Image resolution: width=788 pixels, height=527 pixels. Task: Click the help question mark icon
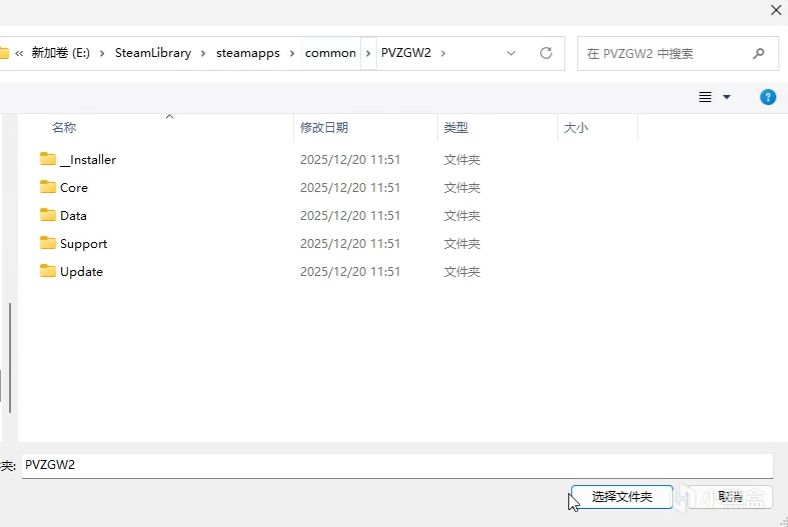click(x=767, y=97)
